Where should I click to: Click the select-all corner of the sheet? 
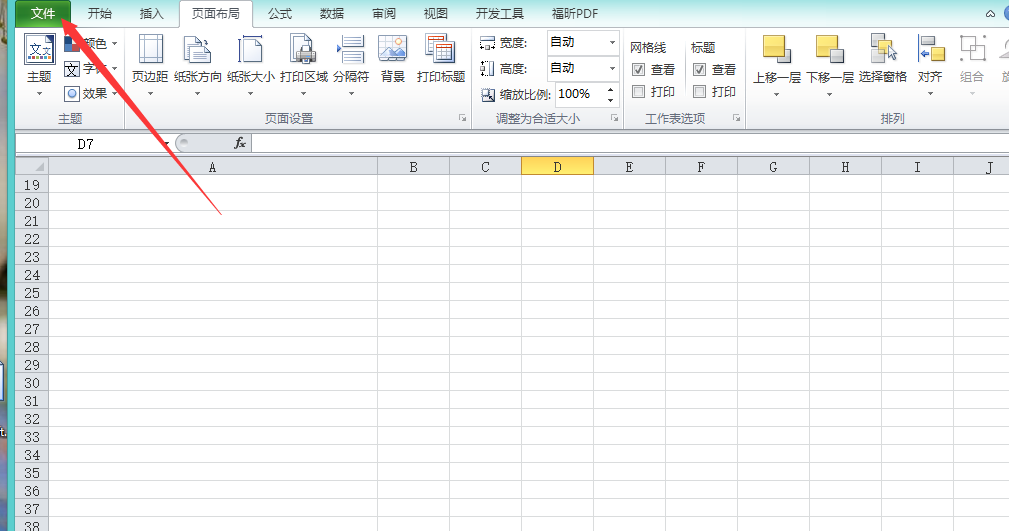pyautogui.click(x=32, y=166)
